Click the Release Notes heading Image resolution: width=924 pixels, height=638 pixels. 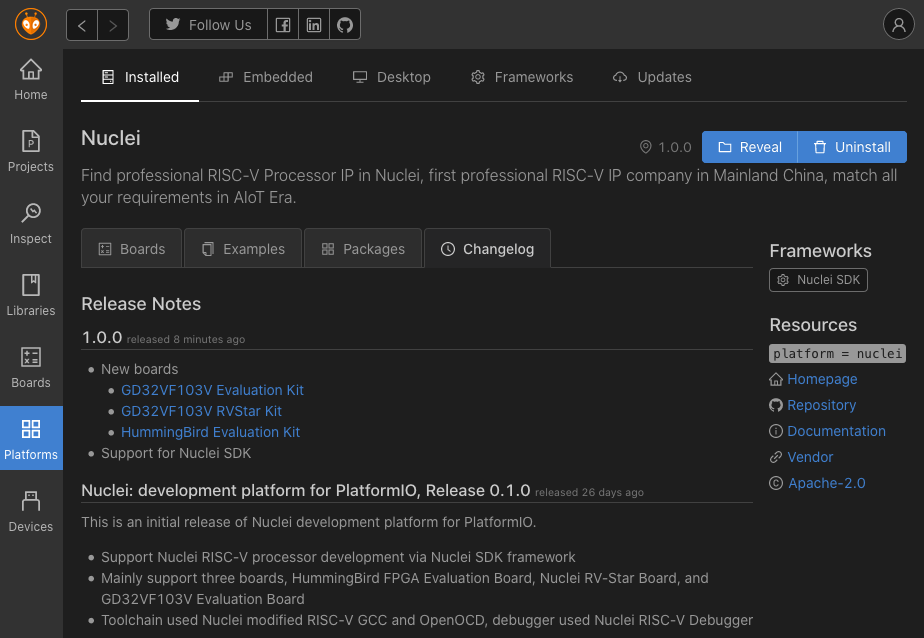pyautogui.click(x=141, y=304)
